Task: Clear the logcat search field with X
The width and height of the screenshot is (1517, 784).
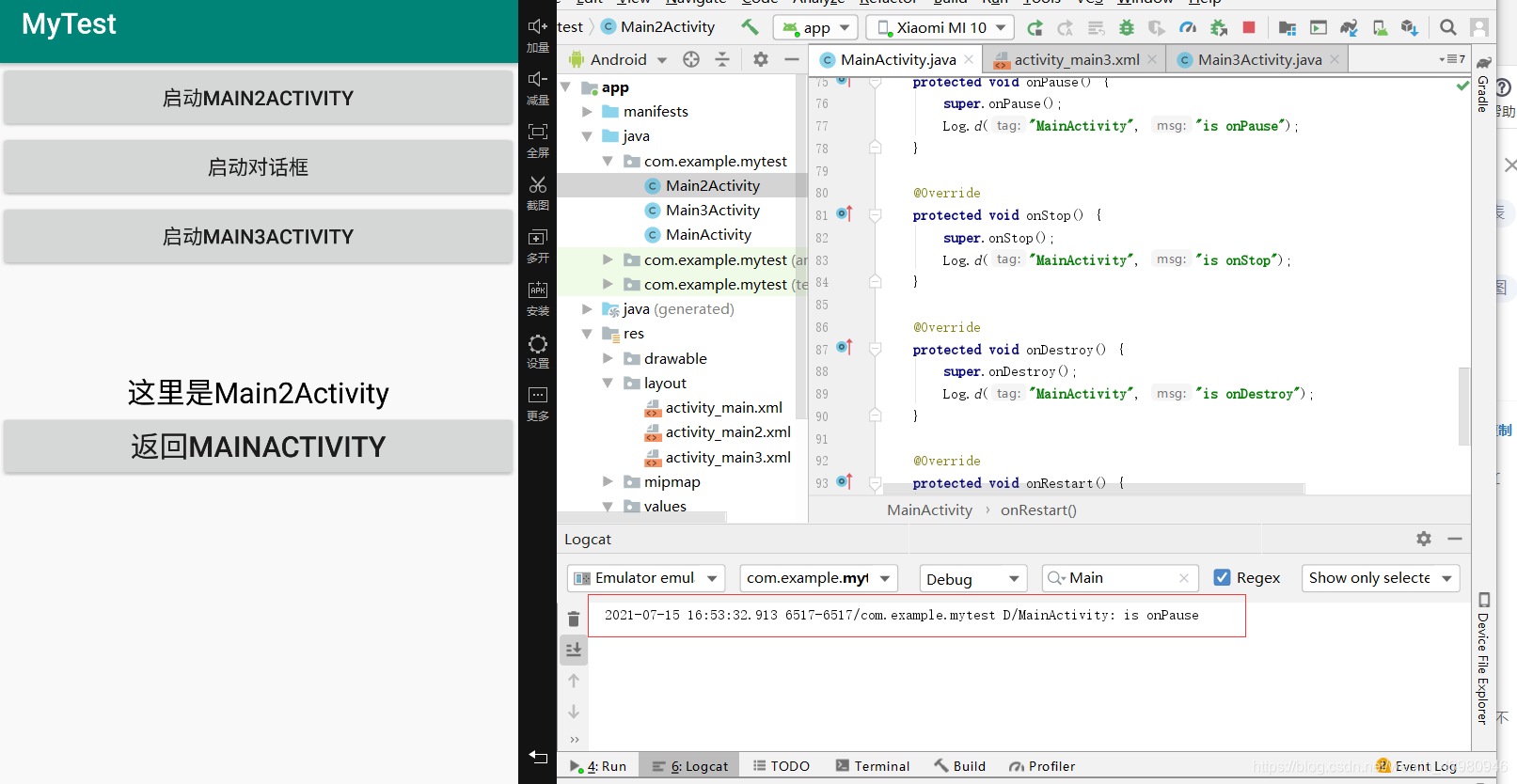Action: tap(1184, 578)
